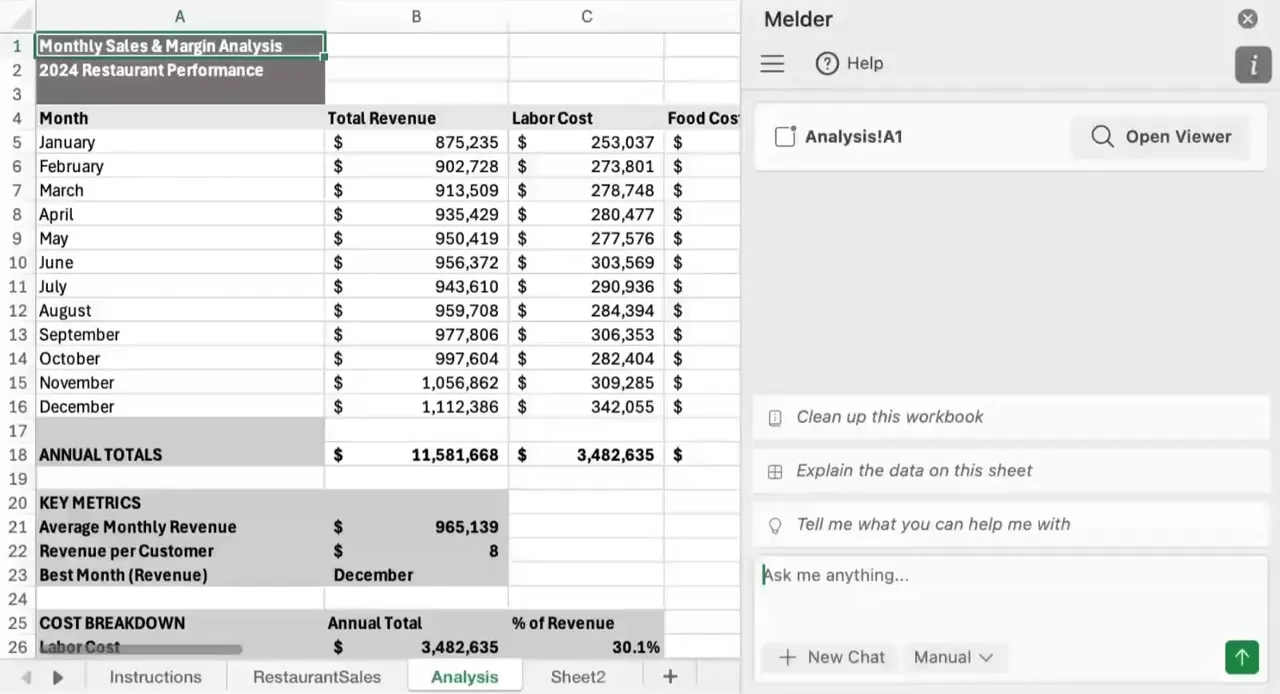The height and width of the screenshot is (694, 1280).
Task: Select the value 965,139
Action: coord(416,527)
